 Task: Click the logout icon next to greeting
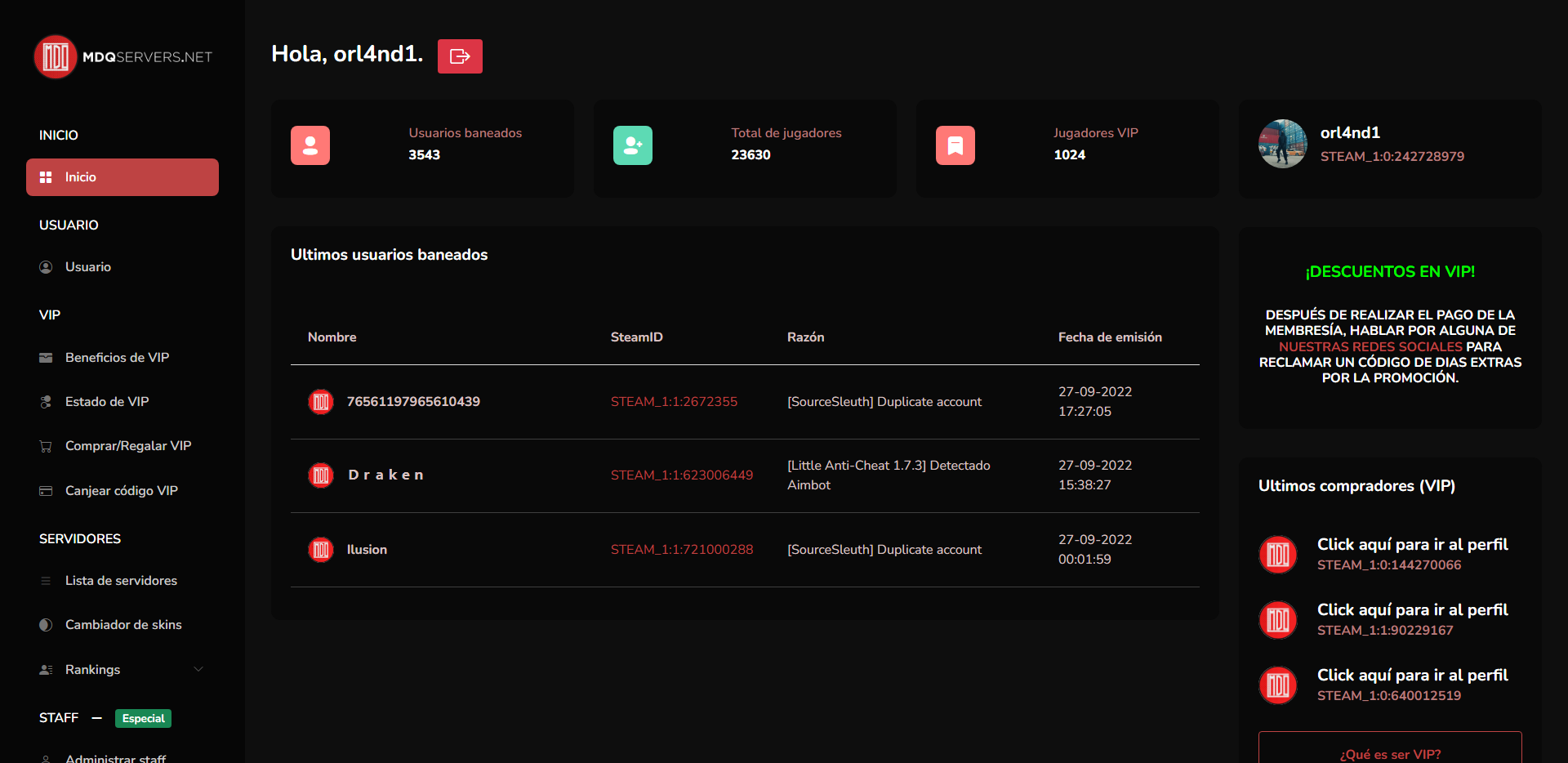(460, 56)
